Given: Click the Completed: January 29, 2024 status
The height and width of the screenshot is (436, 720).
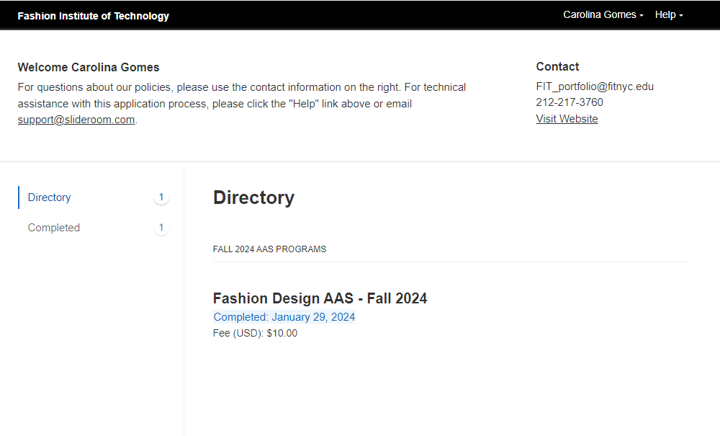Looking at the screenshot, I should (x=284, y=317).
